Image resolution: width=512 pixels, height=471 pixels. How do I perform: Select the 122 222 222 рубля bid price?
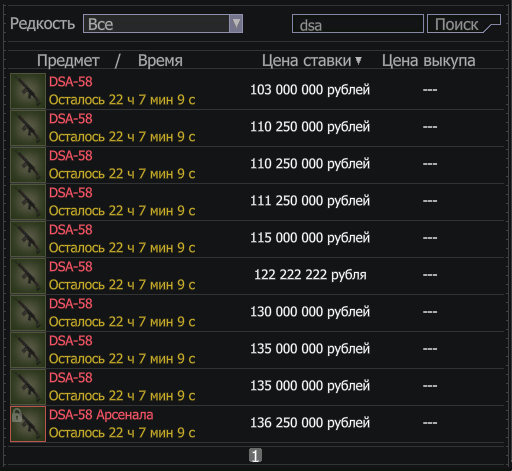pos(310,275)
